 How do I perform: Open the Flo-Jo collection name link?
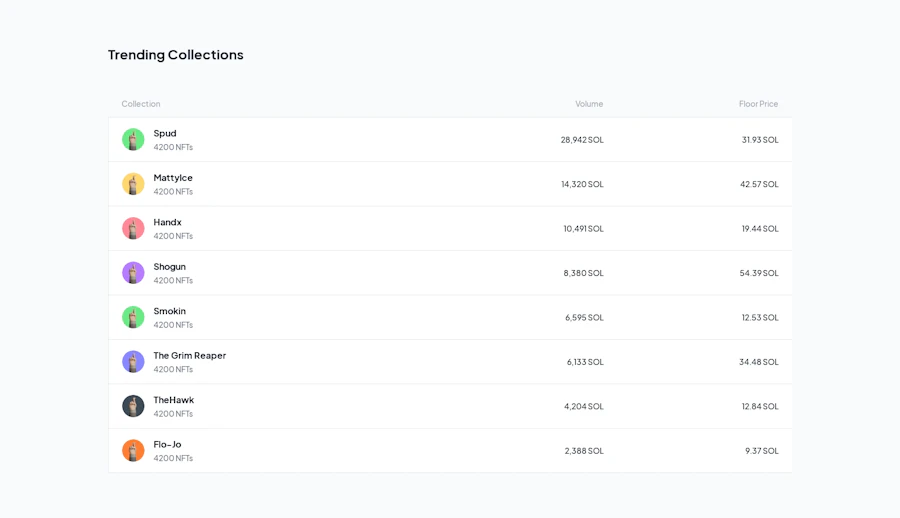tap(167, 444)
